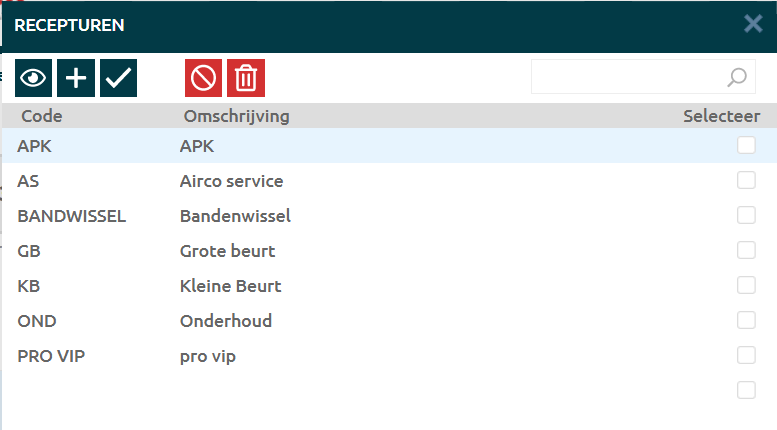Viewport: 777px width, 430px height.
Task: Check the Grote beurt checkbox
Action: tap(746, 251)
